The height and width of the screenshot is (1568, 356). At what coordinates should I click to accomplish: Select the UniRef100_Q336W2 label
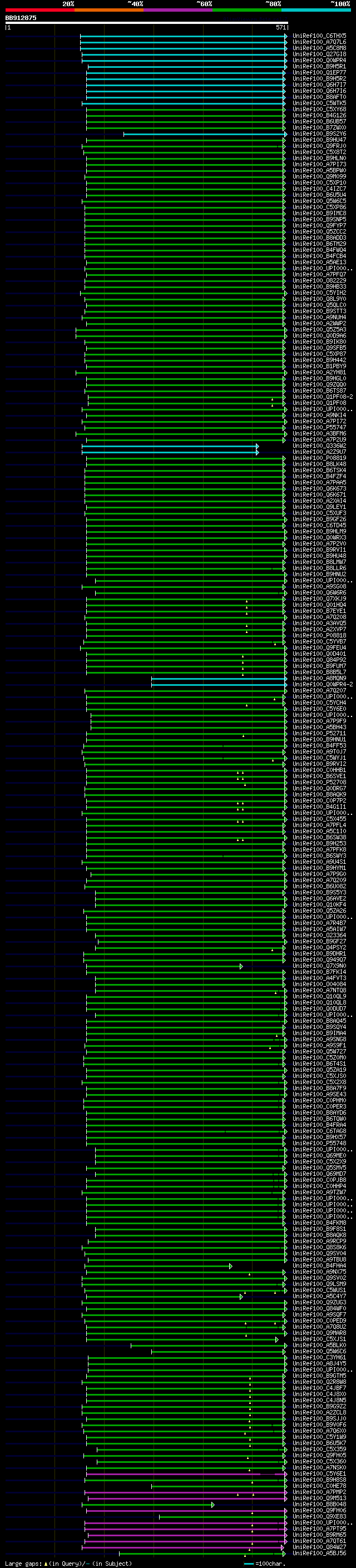319,446
